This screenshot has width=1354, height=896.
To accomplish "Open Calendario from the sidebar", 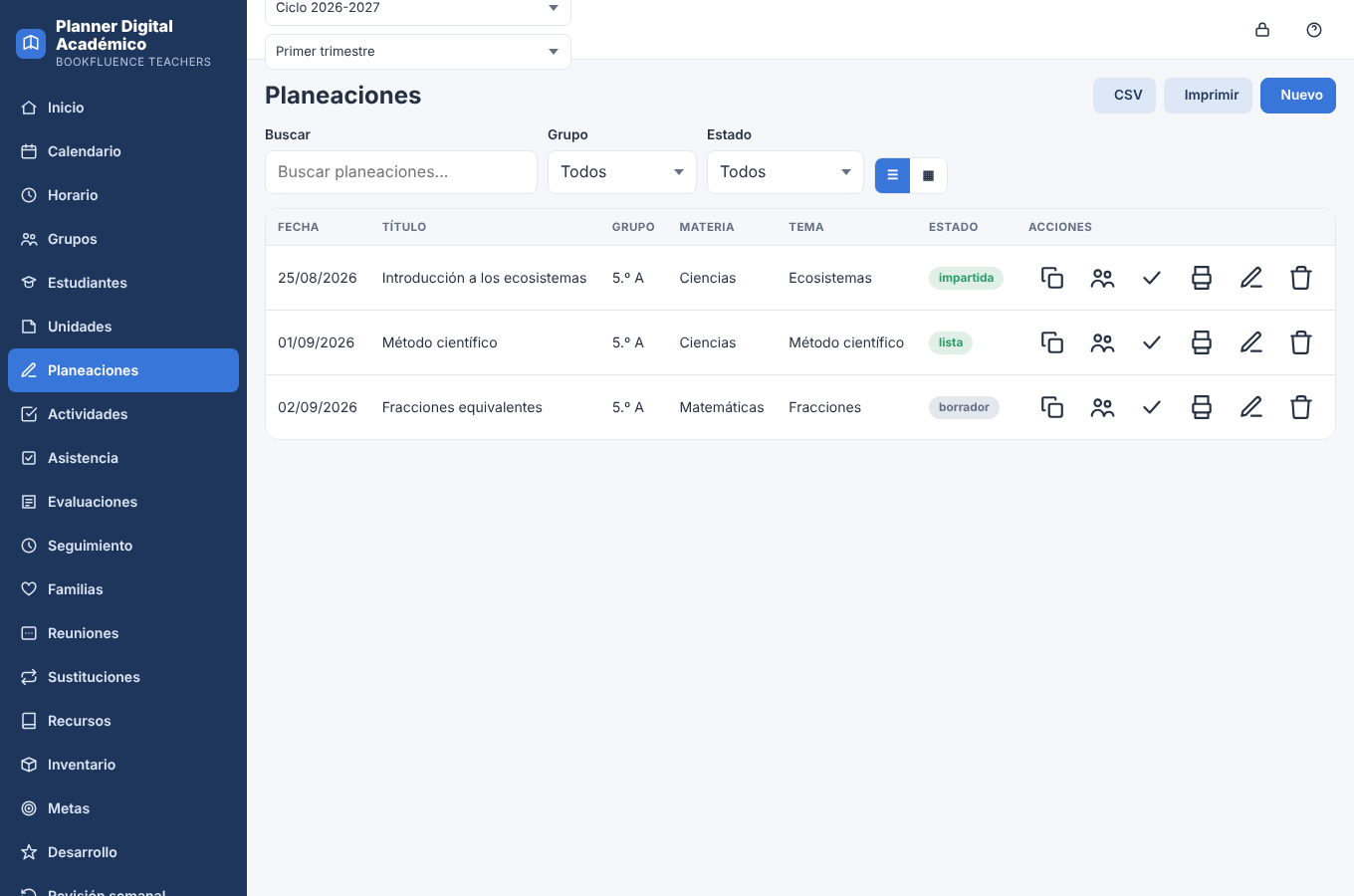I will (x=123, y=151).
